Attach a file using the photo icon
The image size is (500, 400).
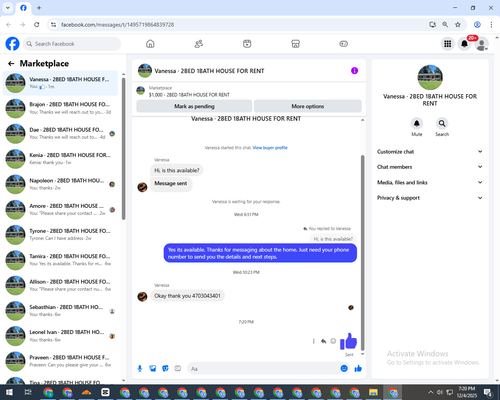coord(153,368)
